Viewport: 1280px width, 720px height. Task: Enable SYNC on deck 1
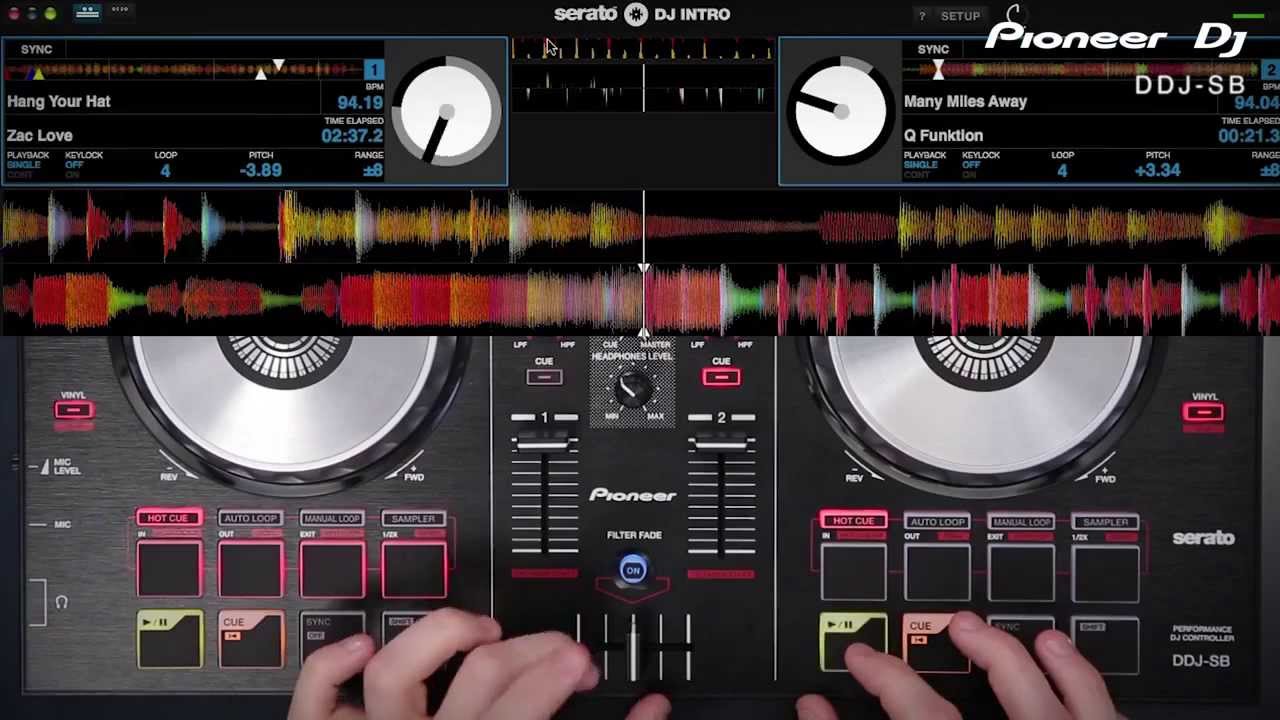tap(36, 49)
